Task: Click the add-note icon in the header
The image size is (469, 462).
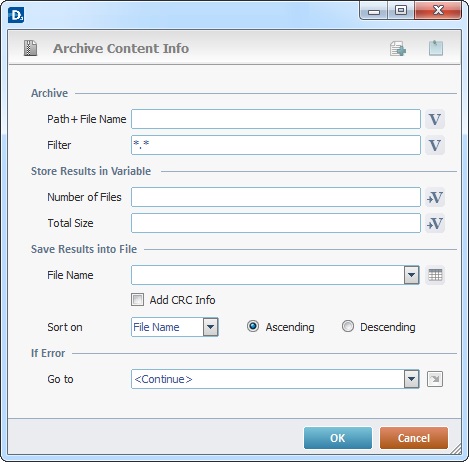Action: pos(398,49)
